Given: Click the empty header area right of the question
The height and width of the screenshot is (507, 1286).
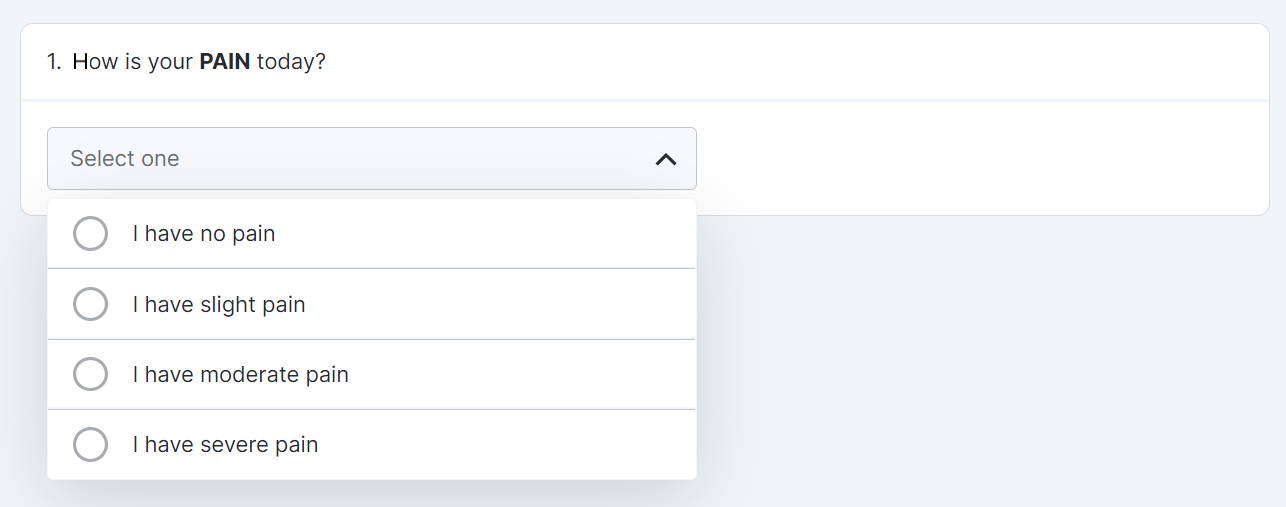Looking at the screenshot, I should coord(800,62).
